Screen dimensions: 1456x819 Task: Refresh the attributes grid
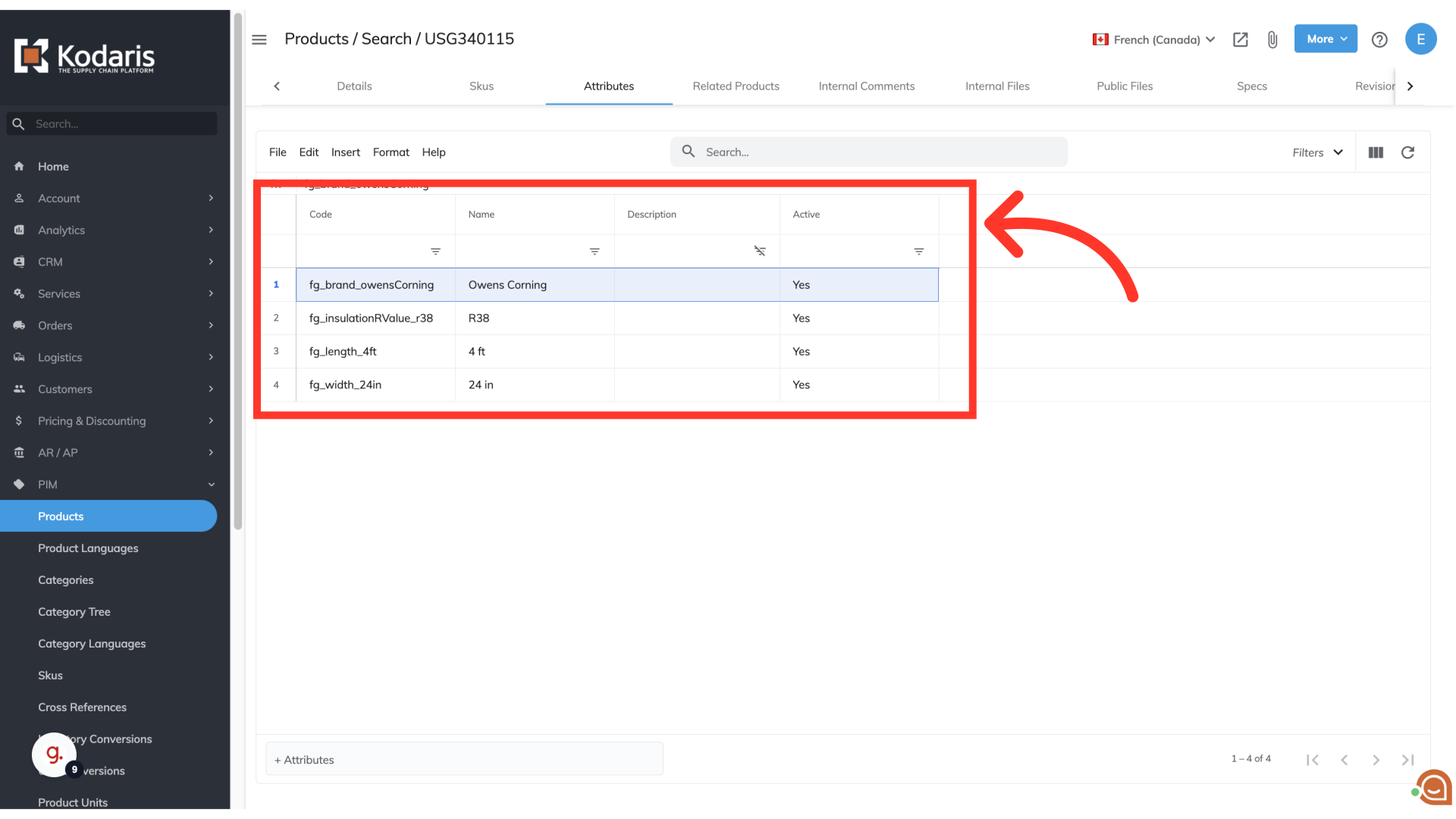coord(1407,152)
